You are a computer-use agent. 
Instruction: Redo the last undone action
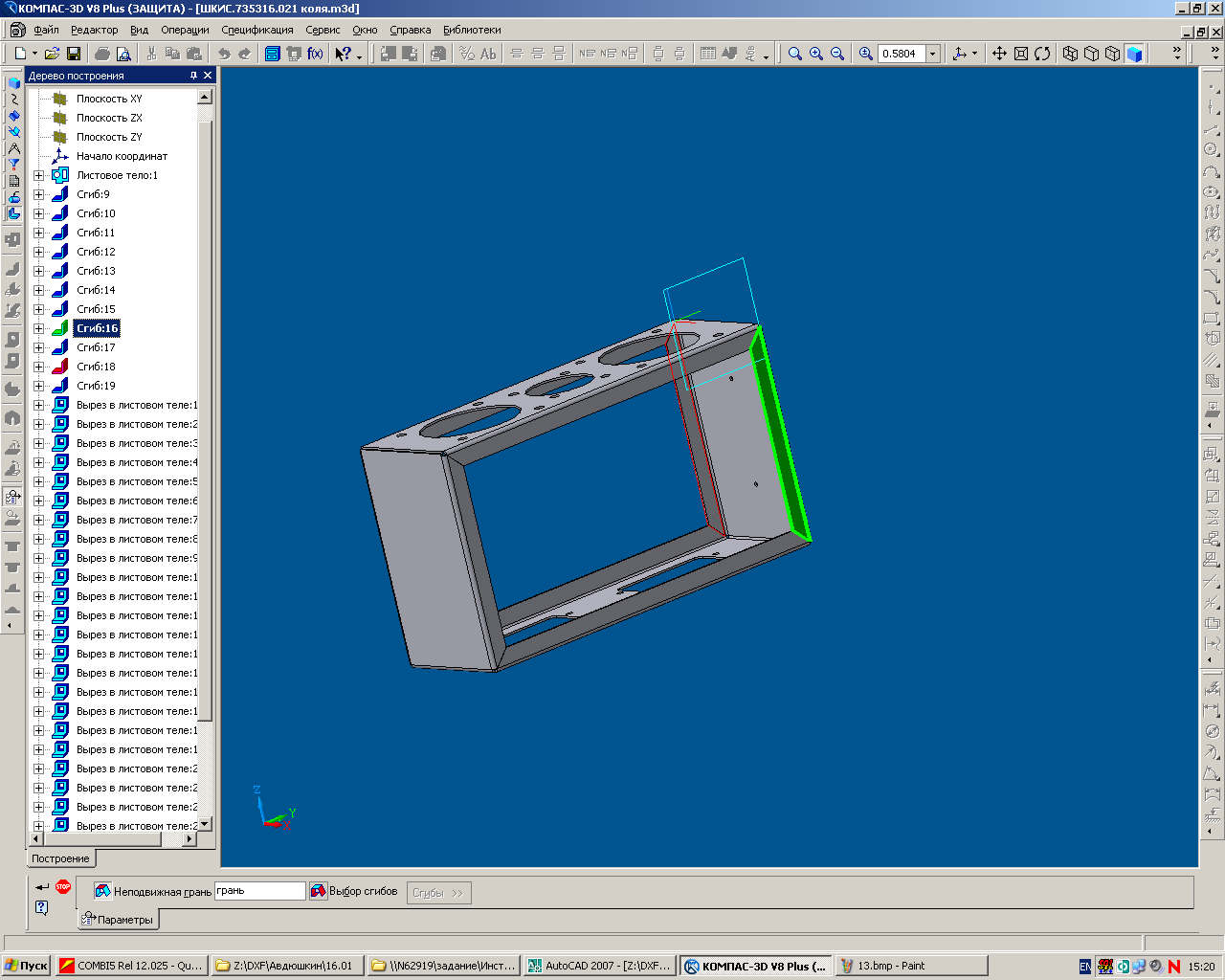(245, 54)
